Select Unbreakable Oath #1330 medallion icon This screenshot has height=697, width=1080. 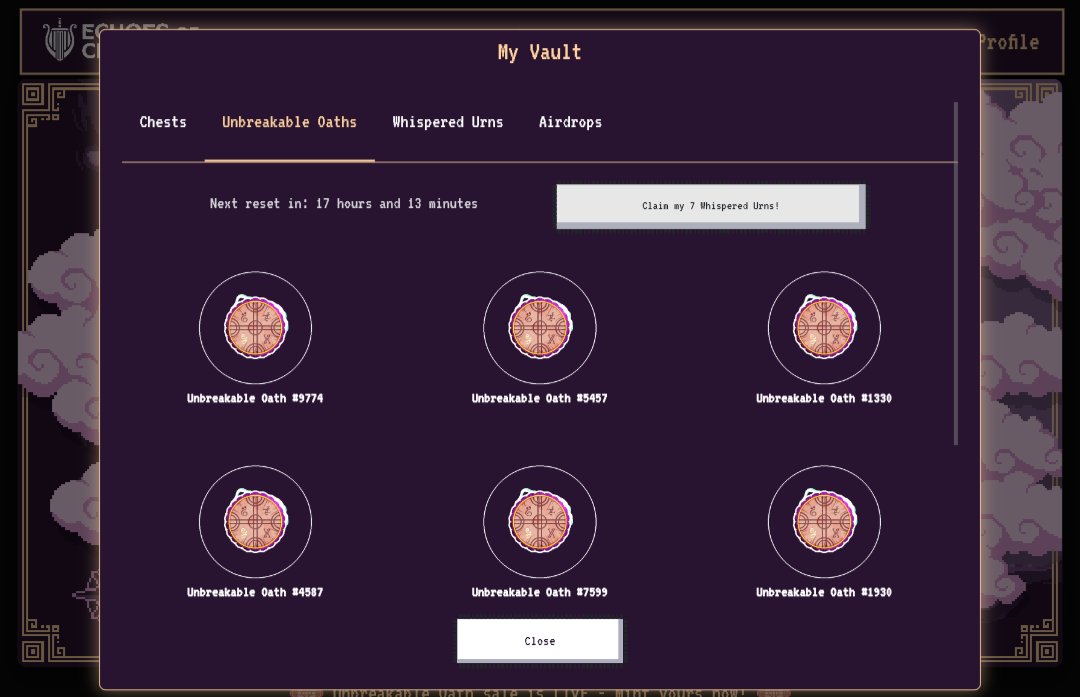point(824,327)
